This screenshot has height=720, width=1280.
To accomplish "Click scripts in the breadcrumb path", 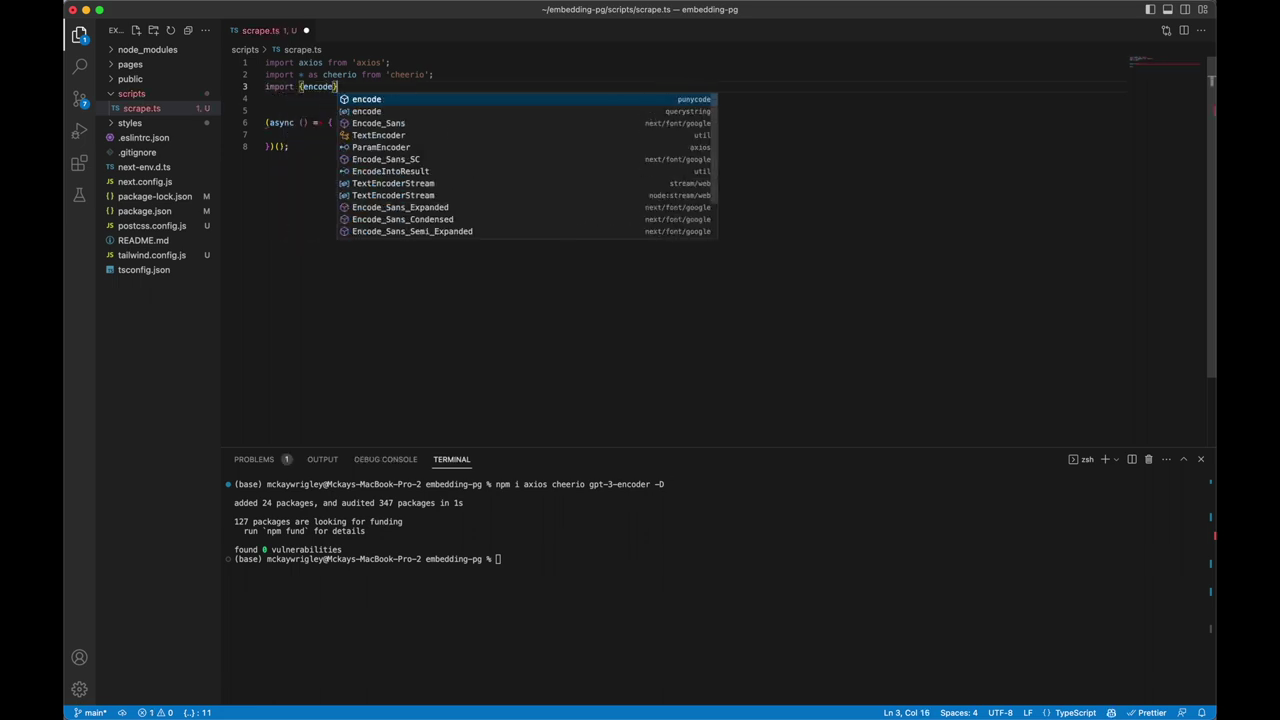I will 245,49.
